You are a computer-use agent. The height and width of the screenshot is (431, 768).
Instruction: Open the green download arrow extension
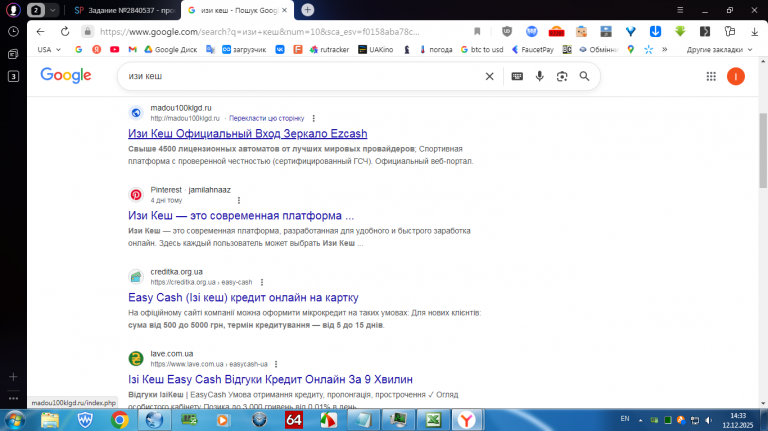coord(680,31)
